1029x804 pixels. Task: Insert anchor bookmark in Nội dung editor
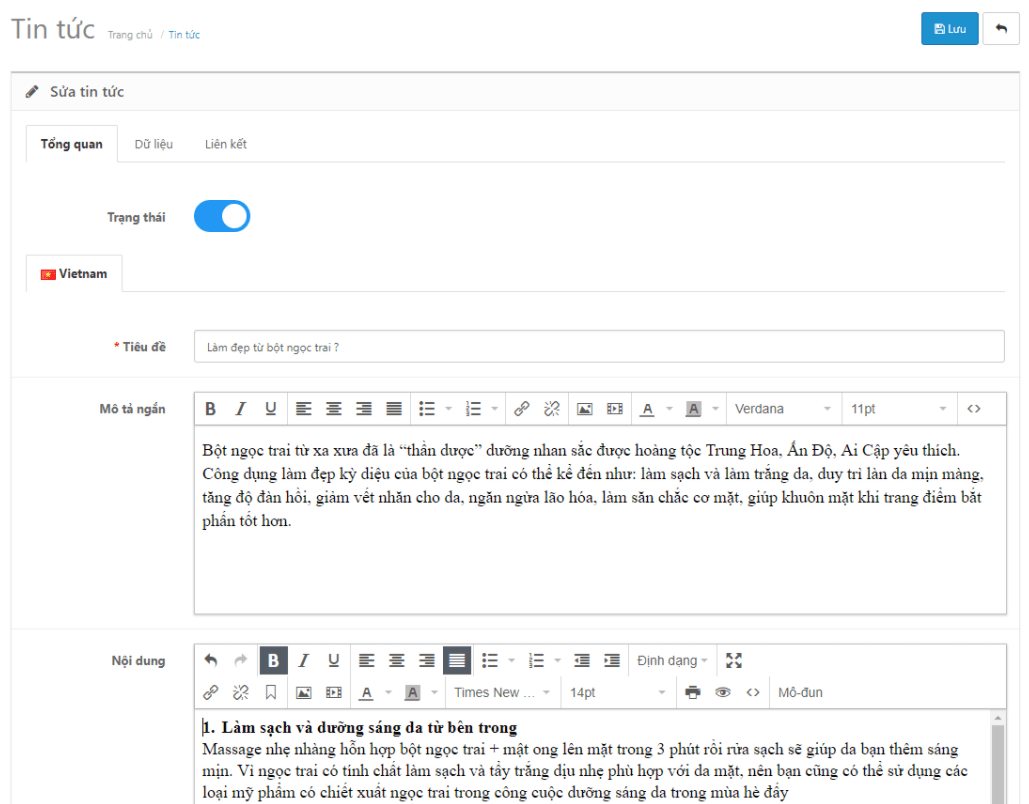click(x=270, y=692)
